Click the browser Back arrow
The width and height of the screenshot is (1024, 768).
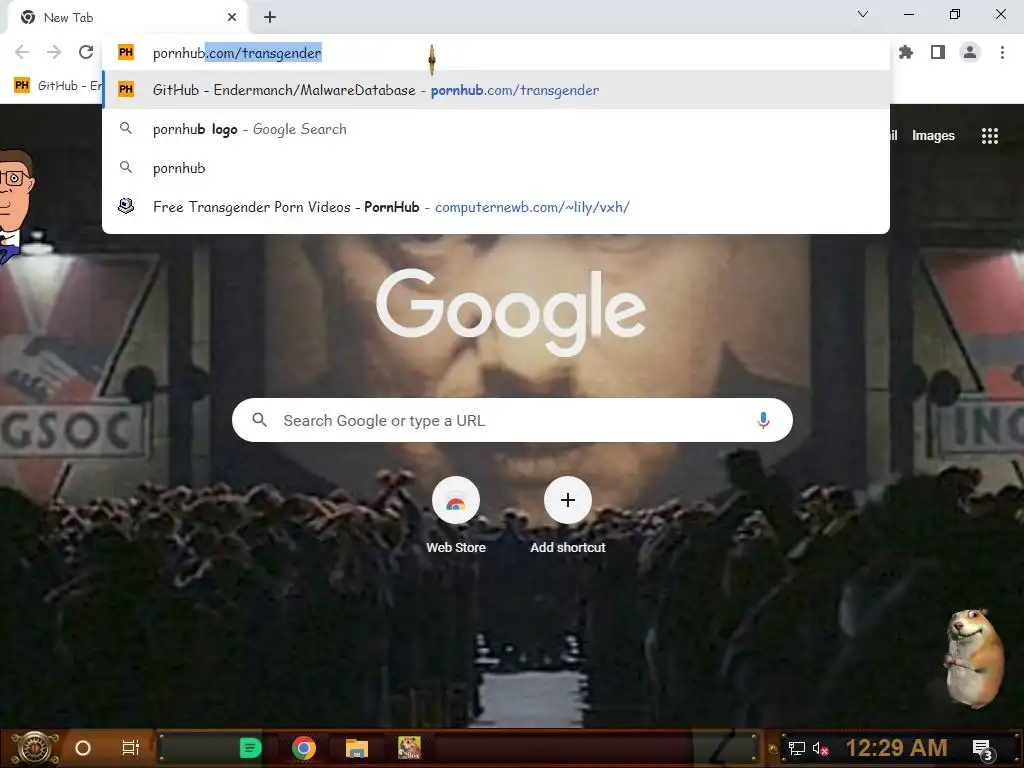[22, 52]
